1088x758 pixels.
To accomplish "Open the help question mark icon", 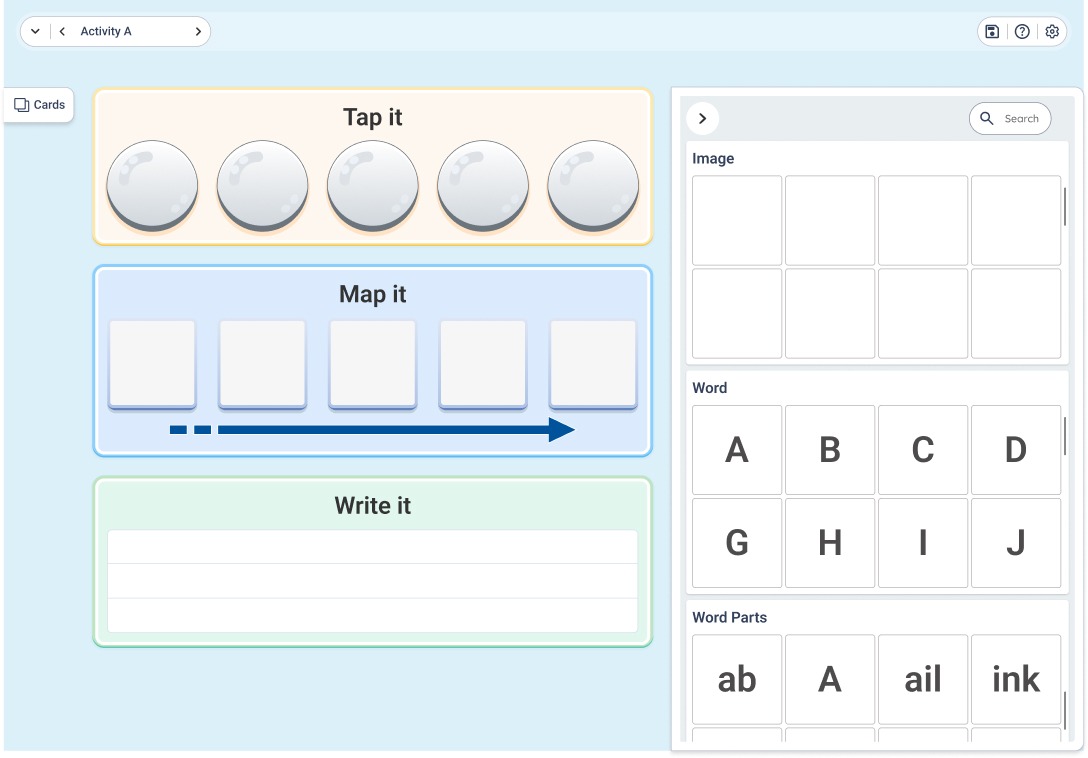I will 1022,31.
